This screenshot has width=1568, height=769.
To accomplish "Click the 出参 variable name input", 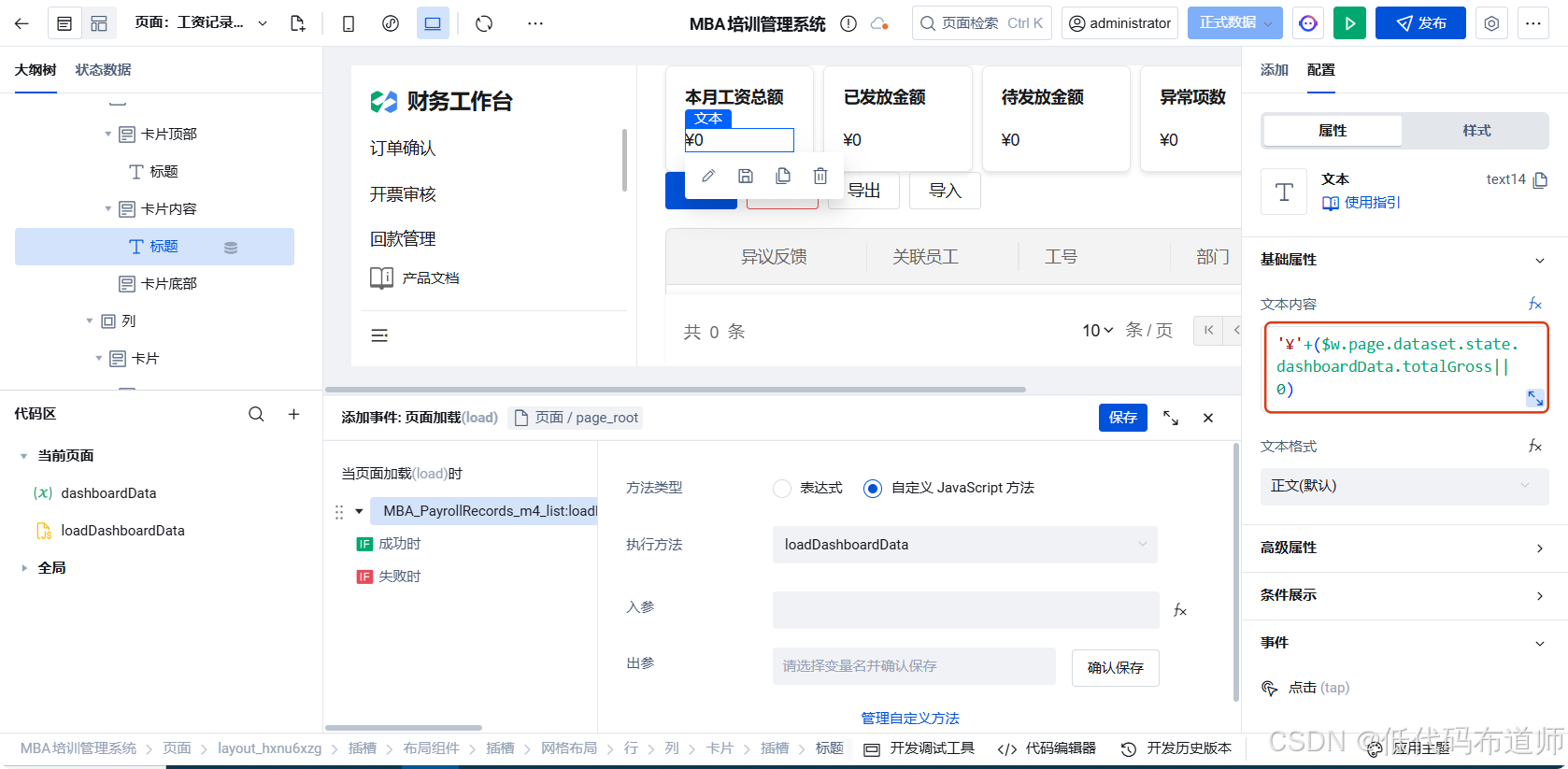I will coord(914,666).
